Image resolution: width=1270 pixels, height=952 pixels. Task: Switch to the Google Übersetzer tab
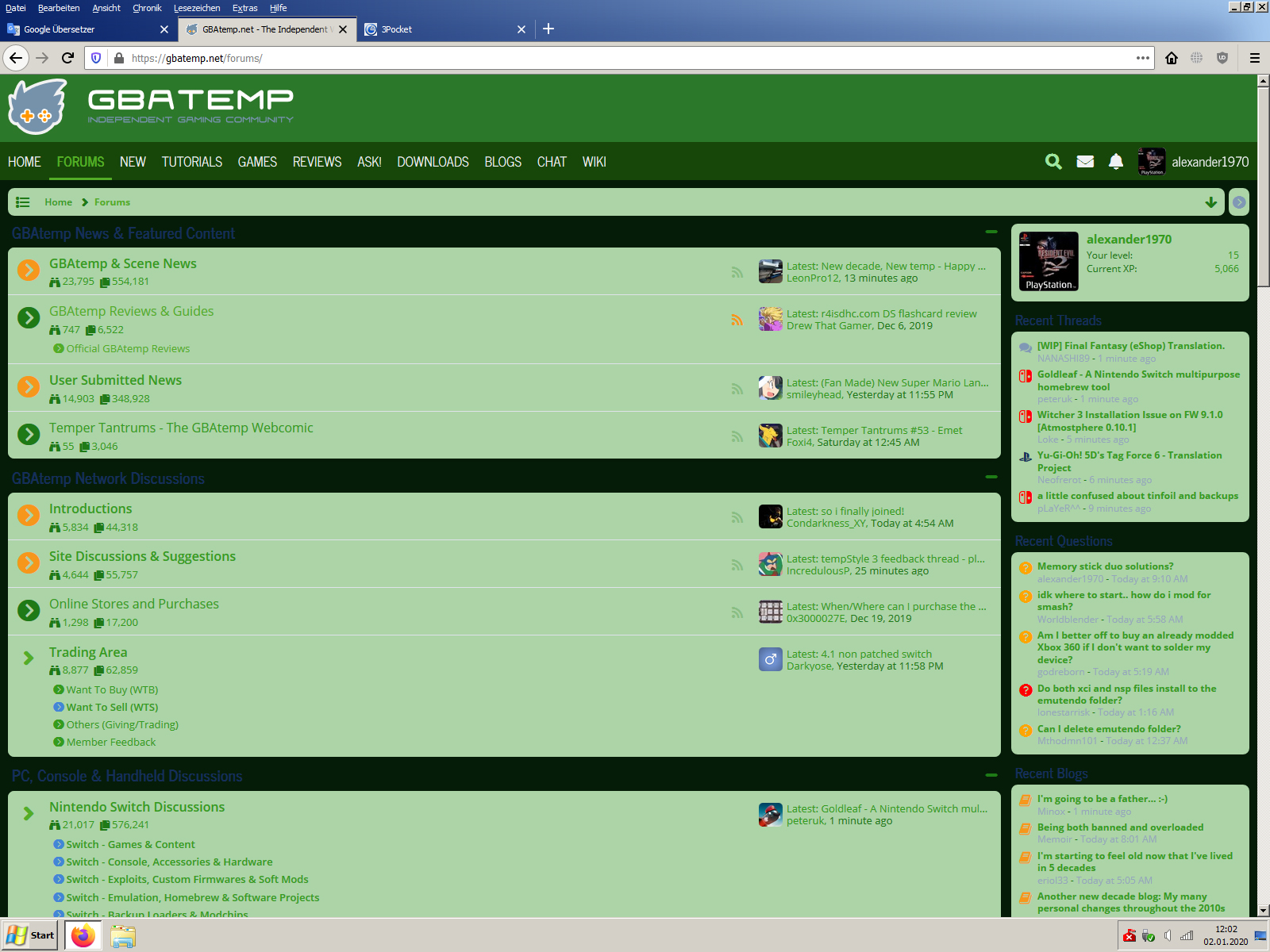[x=87, y=29]
